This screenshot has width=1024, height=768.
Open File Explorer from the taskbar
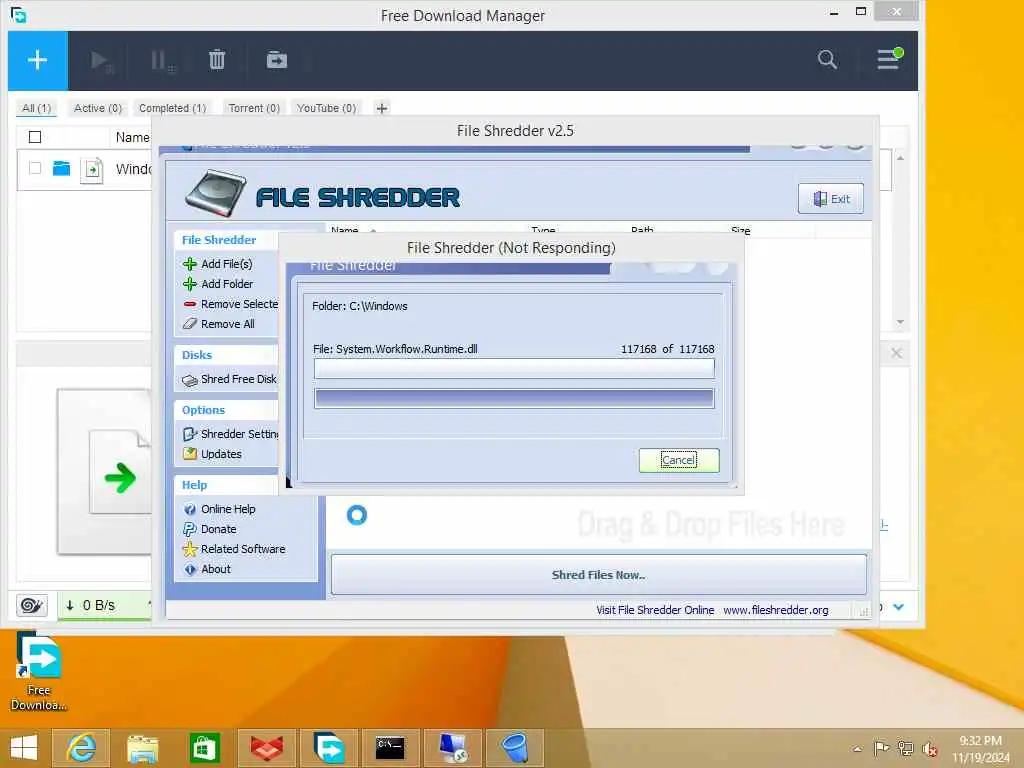pyautogui.click(x=142, y=748)
